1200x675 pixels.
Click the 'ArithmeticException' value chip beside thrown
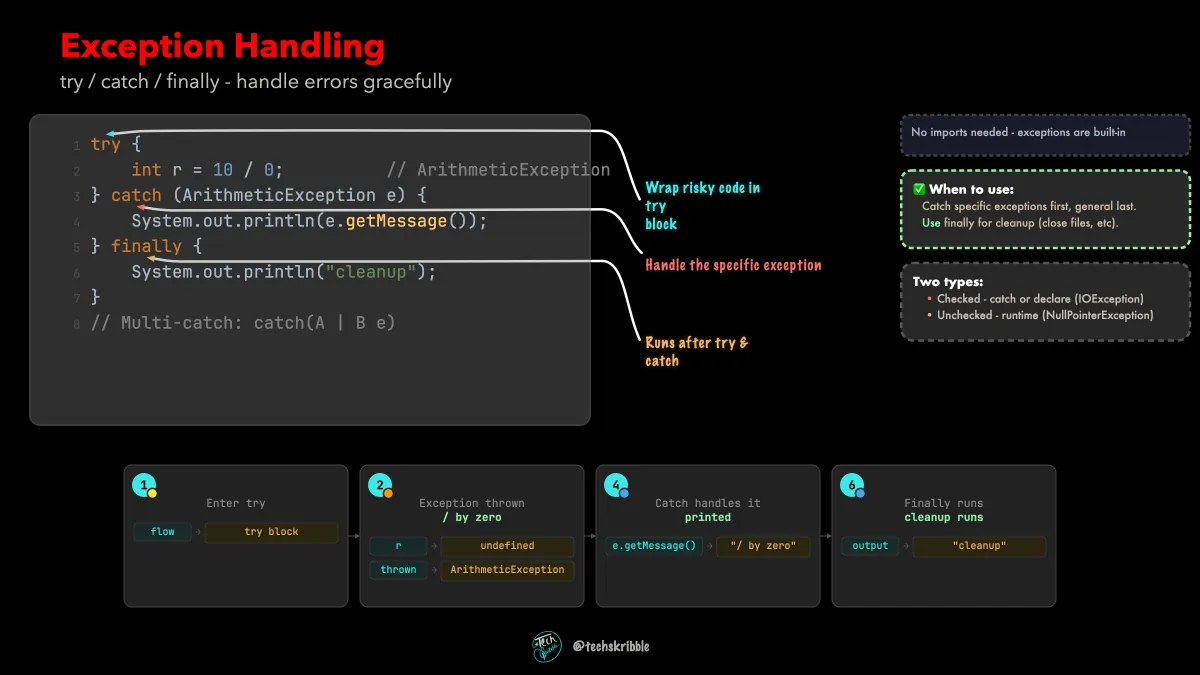click(x=508, y=570)
